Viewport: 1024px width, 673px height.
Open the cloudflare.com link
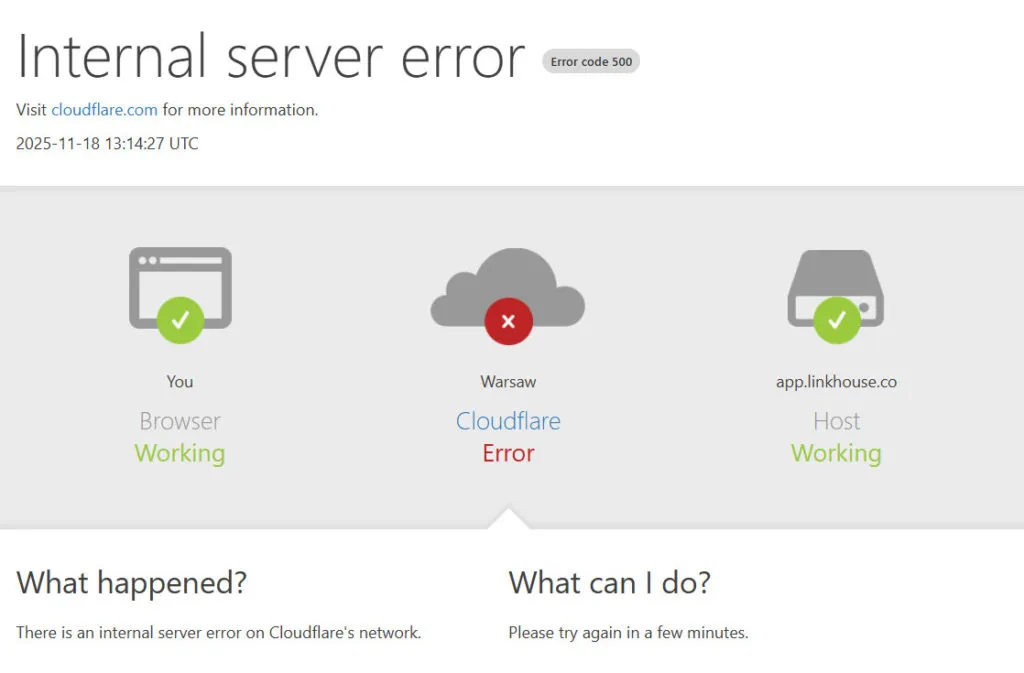coord(104,110)
